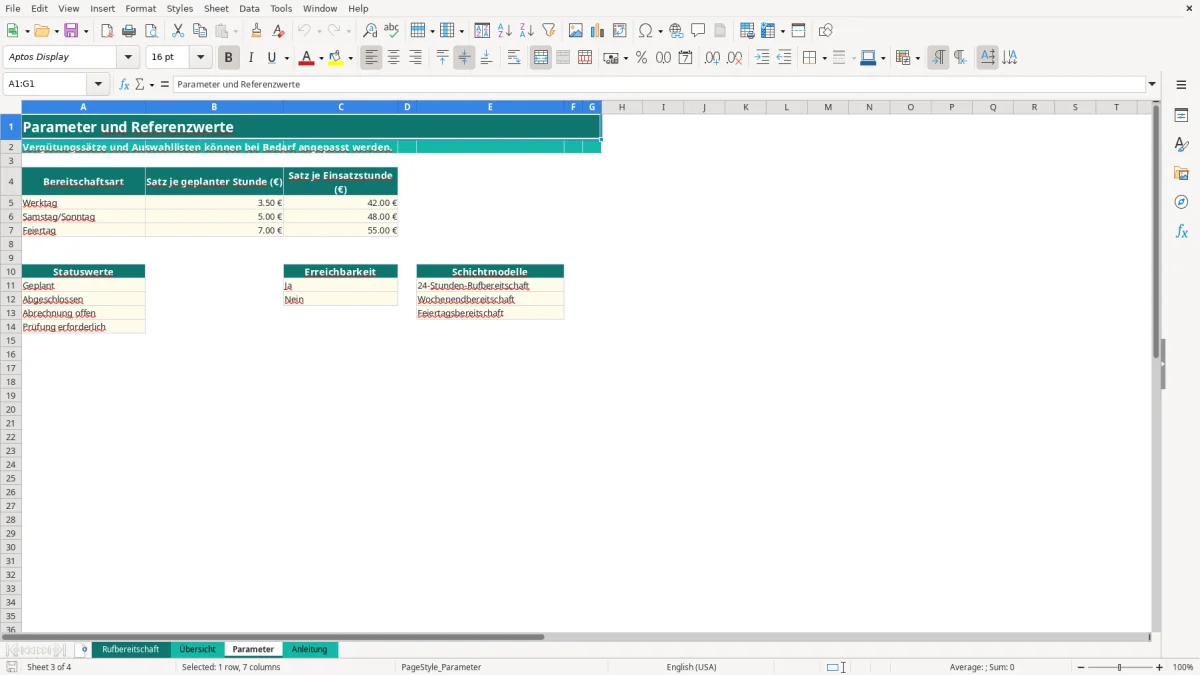Open the Data menu
1200x675 pixels.
tap(249, 8)
